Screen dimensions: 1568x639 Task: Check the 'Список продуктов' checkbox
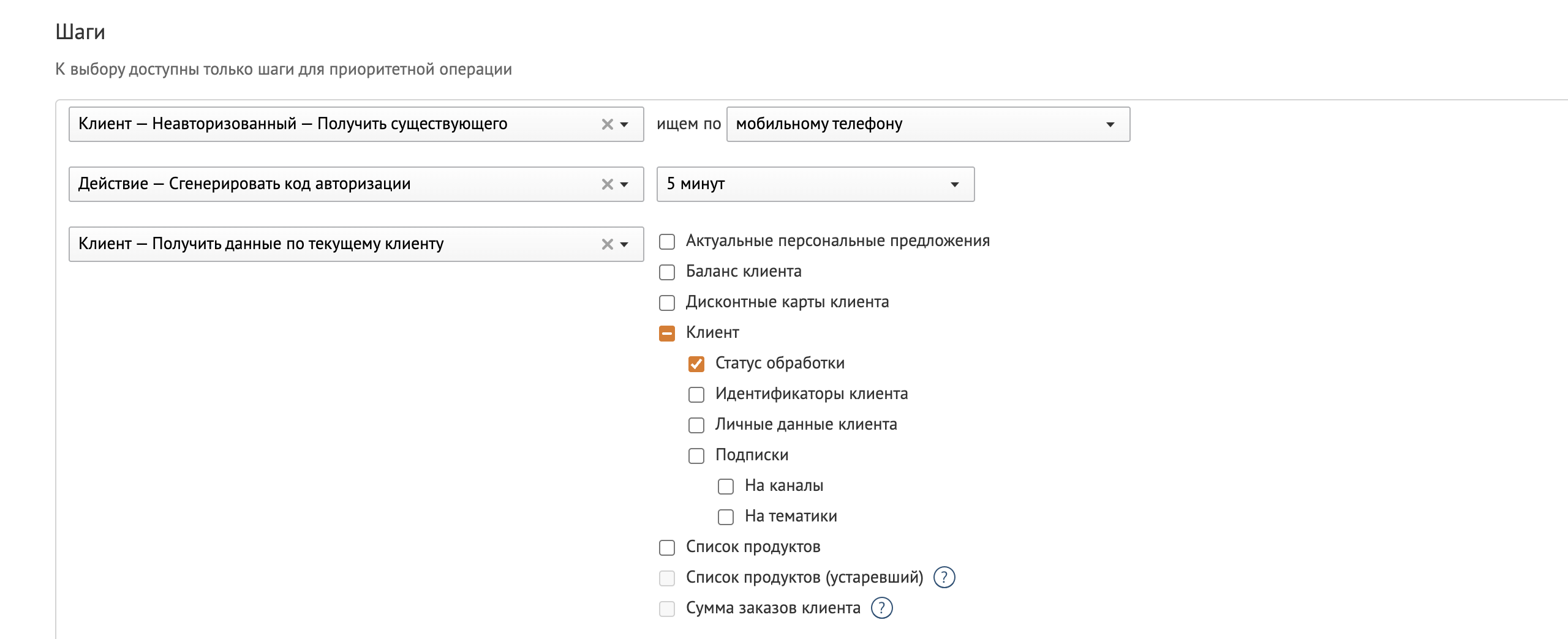pyautogui.click(x=667, y=548)
